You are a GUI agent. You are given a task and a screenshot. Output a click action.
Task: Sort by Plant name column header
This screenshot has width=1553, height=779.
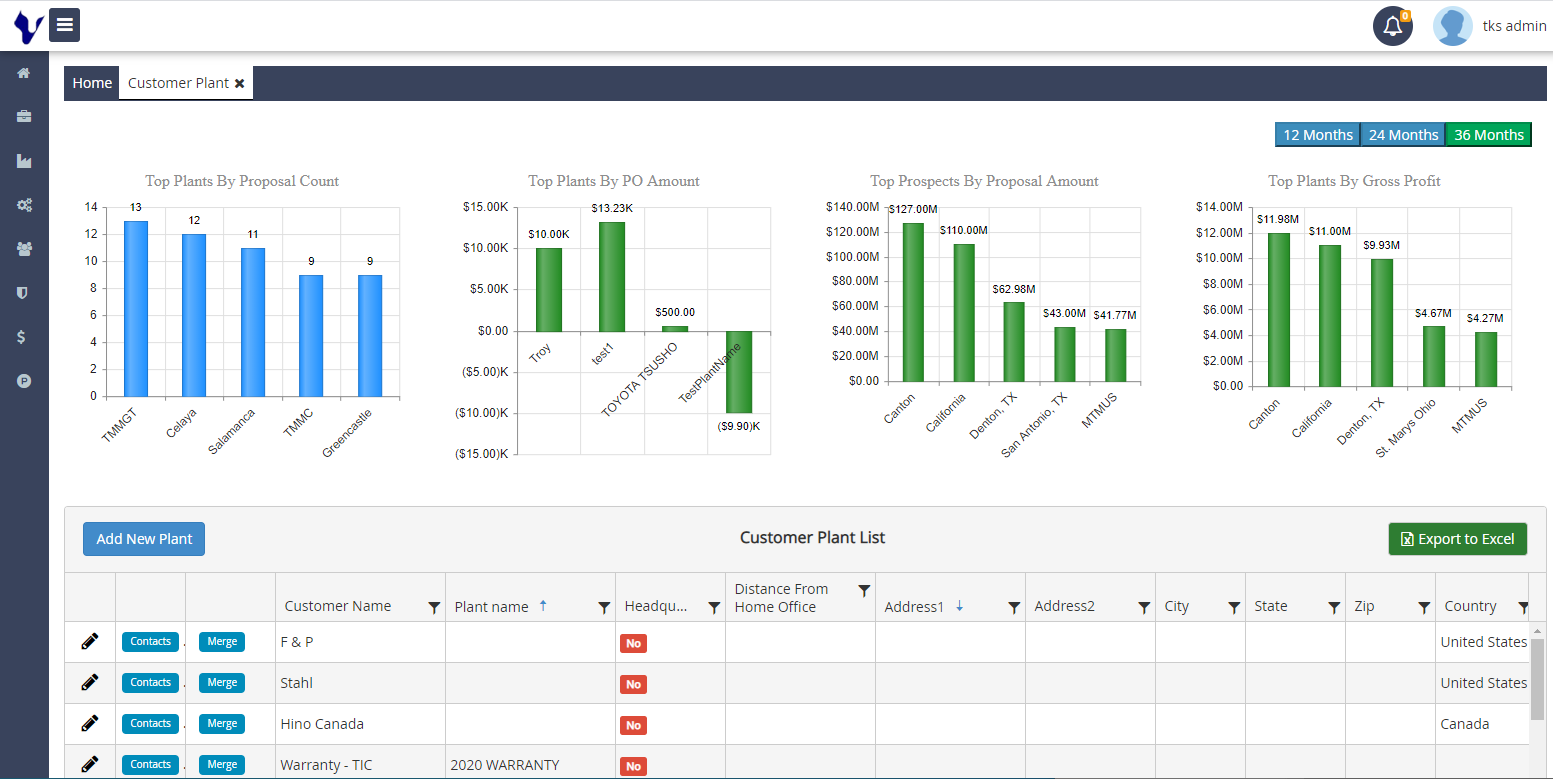491,606
